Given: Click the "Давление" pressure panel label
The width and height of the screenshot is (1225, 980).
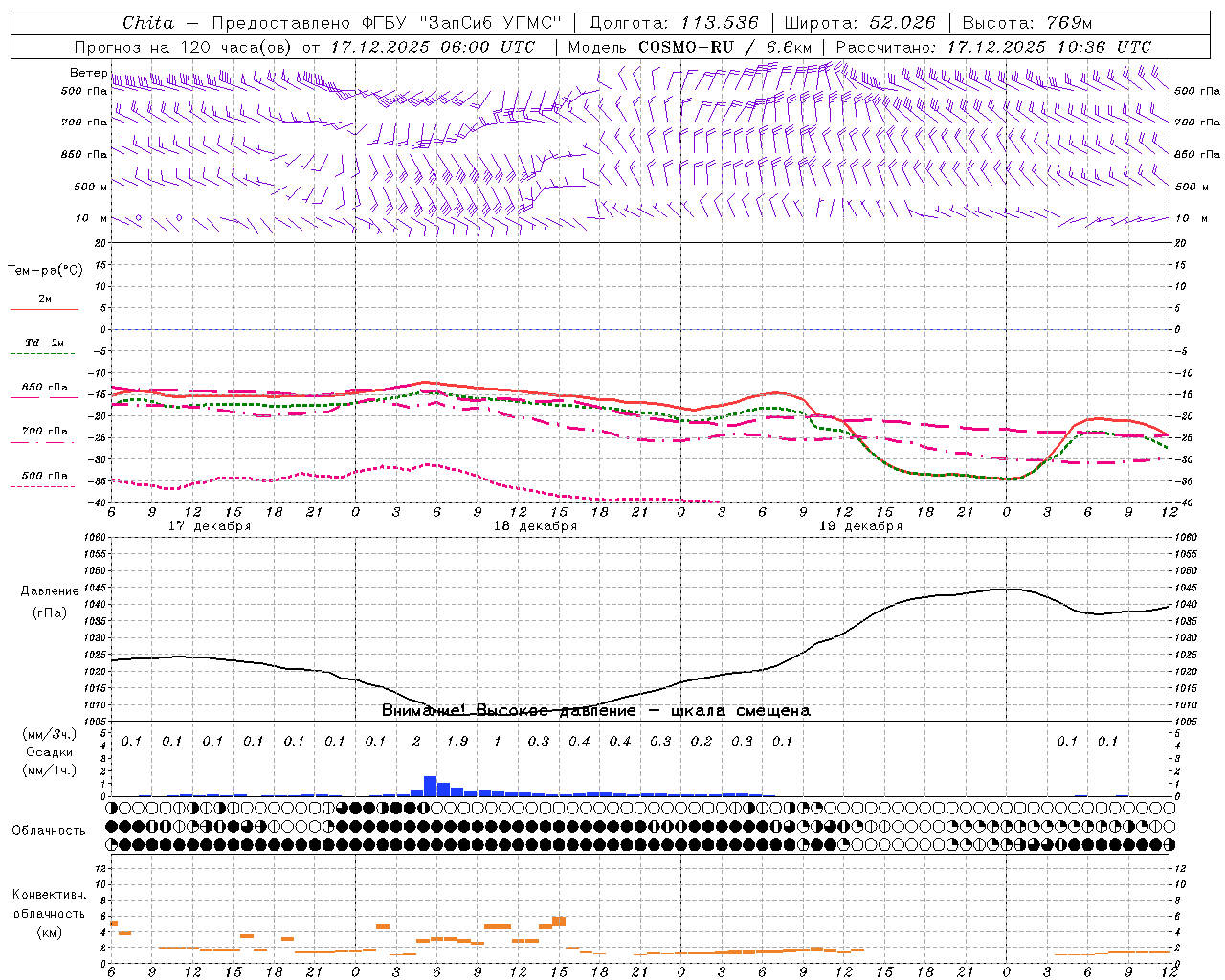Looking at the screenshot, I should 50,591.
